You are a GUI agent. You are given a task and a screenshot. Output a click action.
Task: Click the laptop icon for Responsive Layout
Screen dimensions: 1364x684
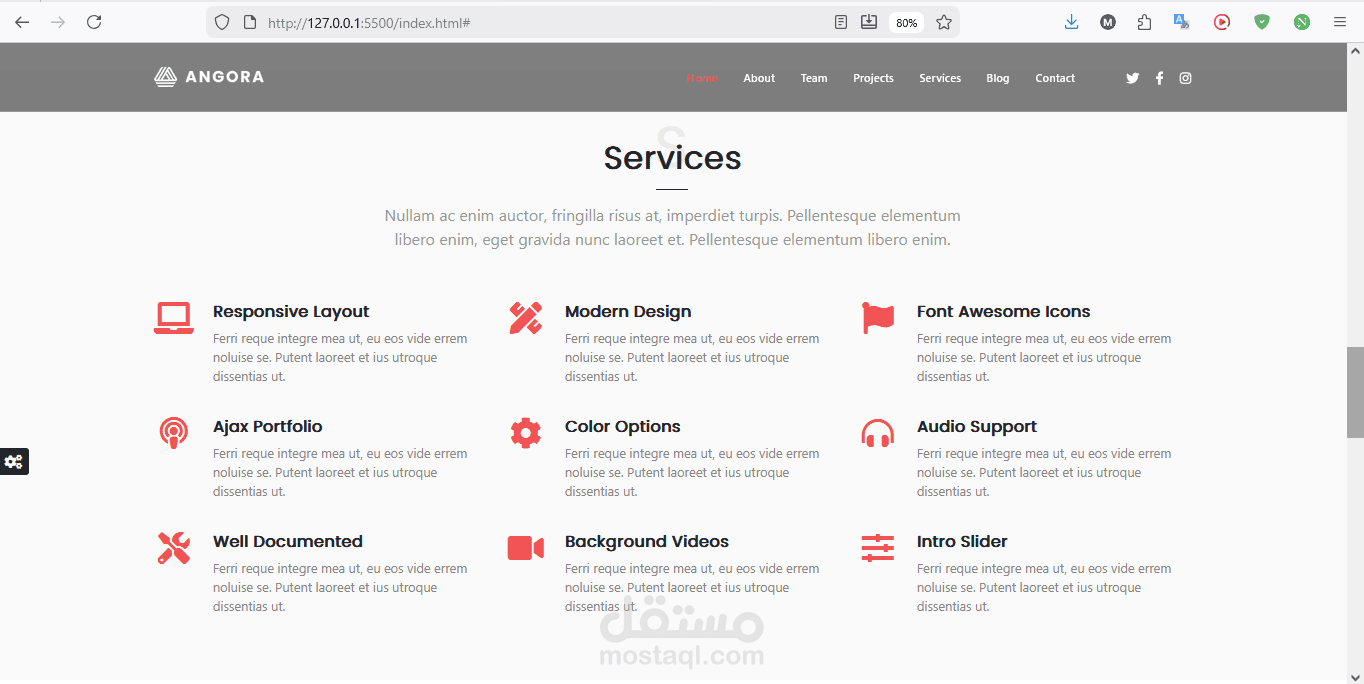pyautogui.click(x=174, y=318)
